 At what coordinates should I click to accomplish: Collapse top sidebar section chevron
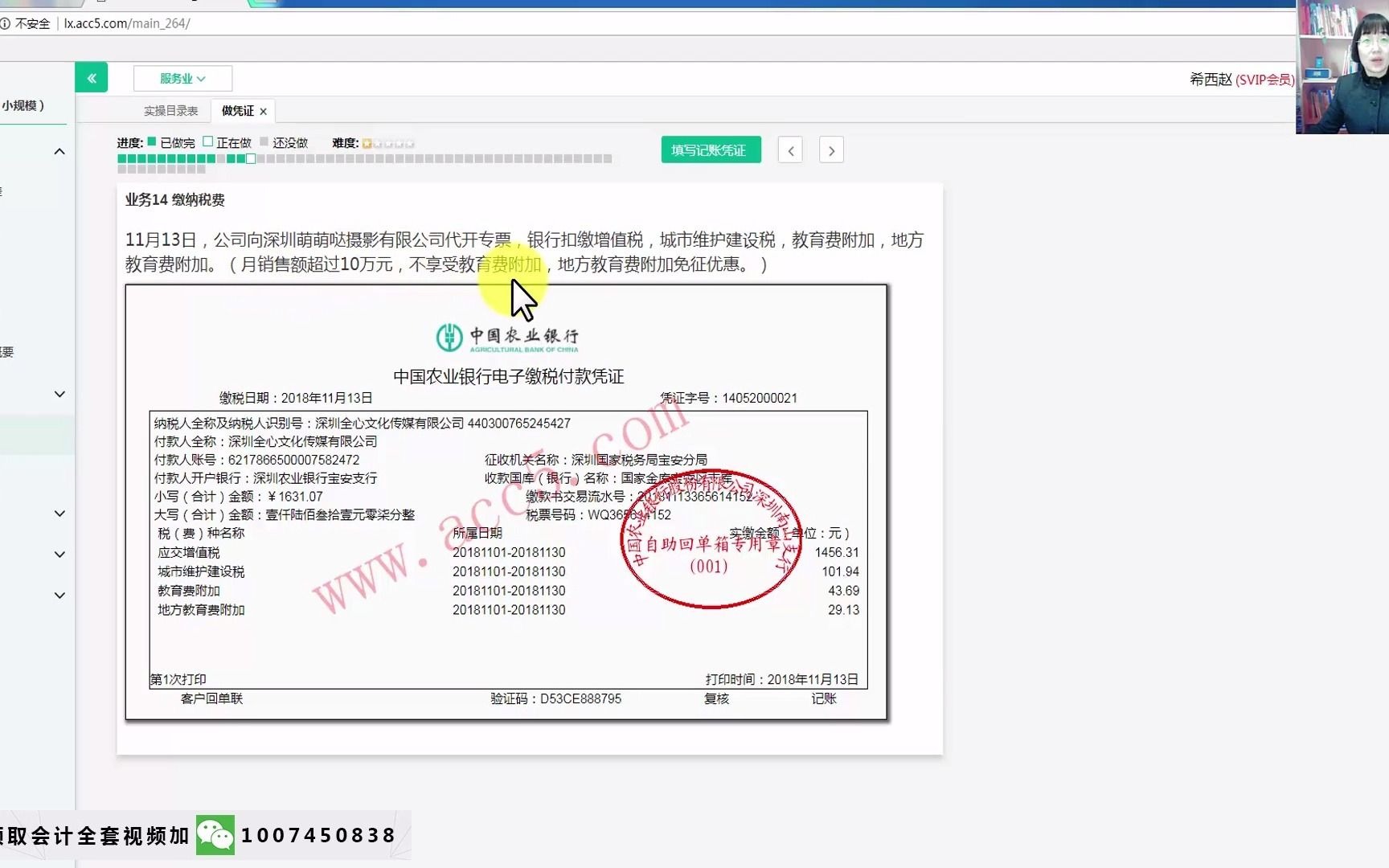[59, 151]
